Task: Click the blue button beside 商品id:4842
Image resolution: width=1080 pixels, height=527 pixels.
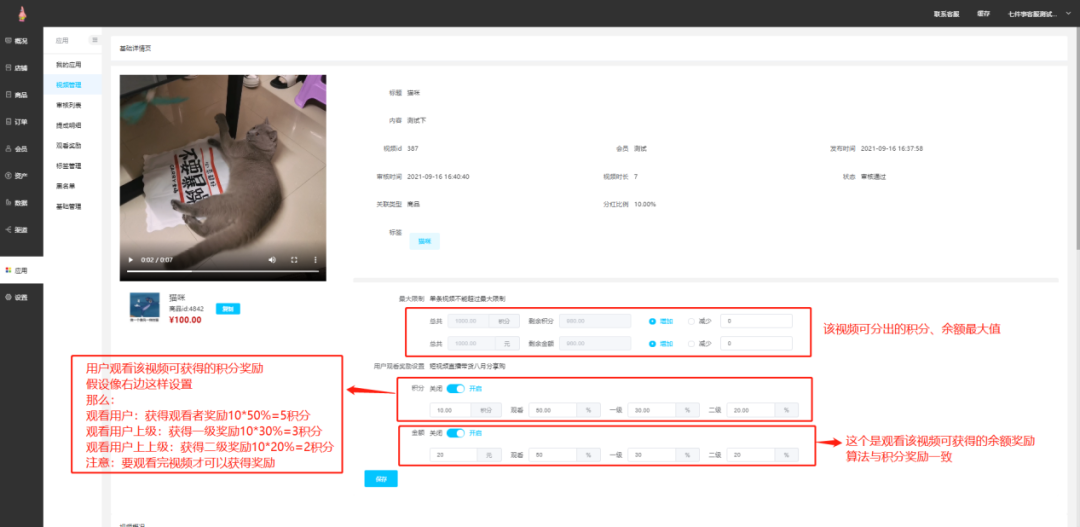Action: tap(228, 309)
